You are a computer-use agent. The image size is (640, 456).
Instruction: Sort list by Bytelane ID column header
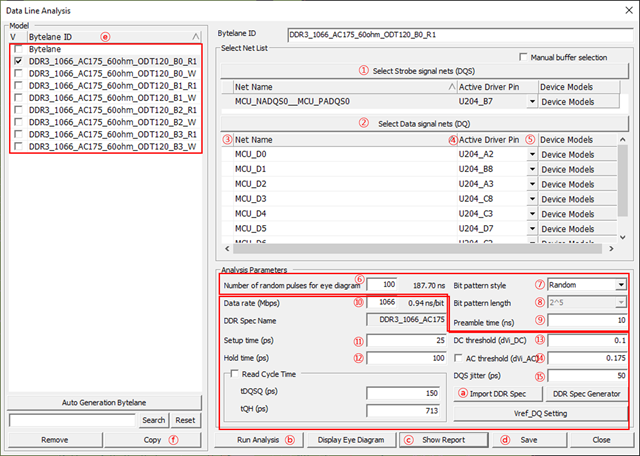100,35
